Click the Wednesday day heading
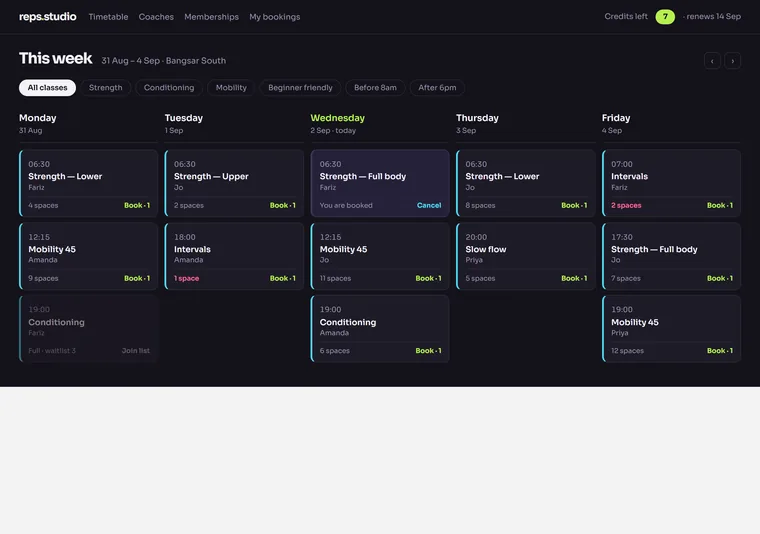This screenshot has width=760, height=534. (337, 118)
